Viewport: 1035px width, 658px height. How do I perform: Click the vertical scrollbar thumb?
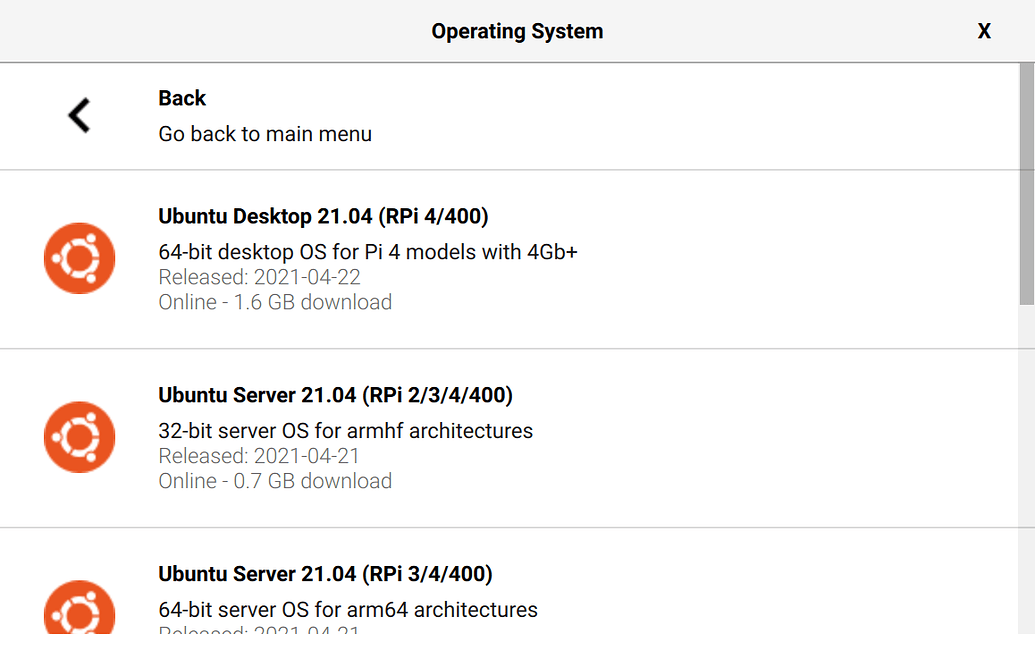coord(1027,185)
